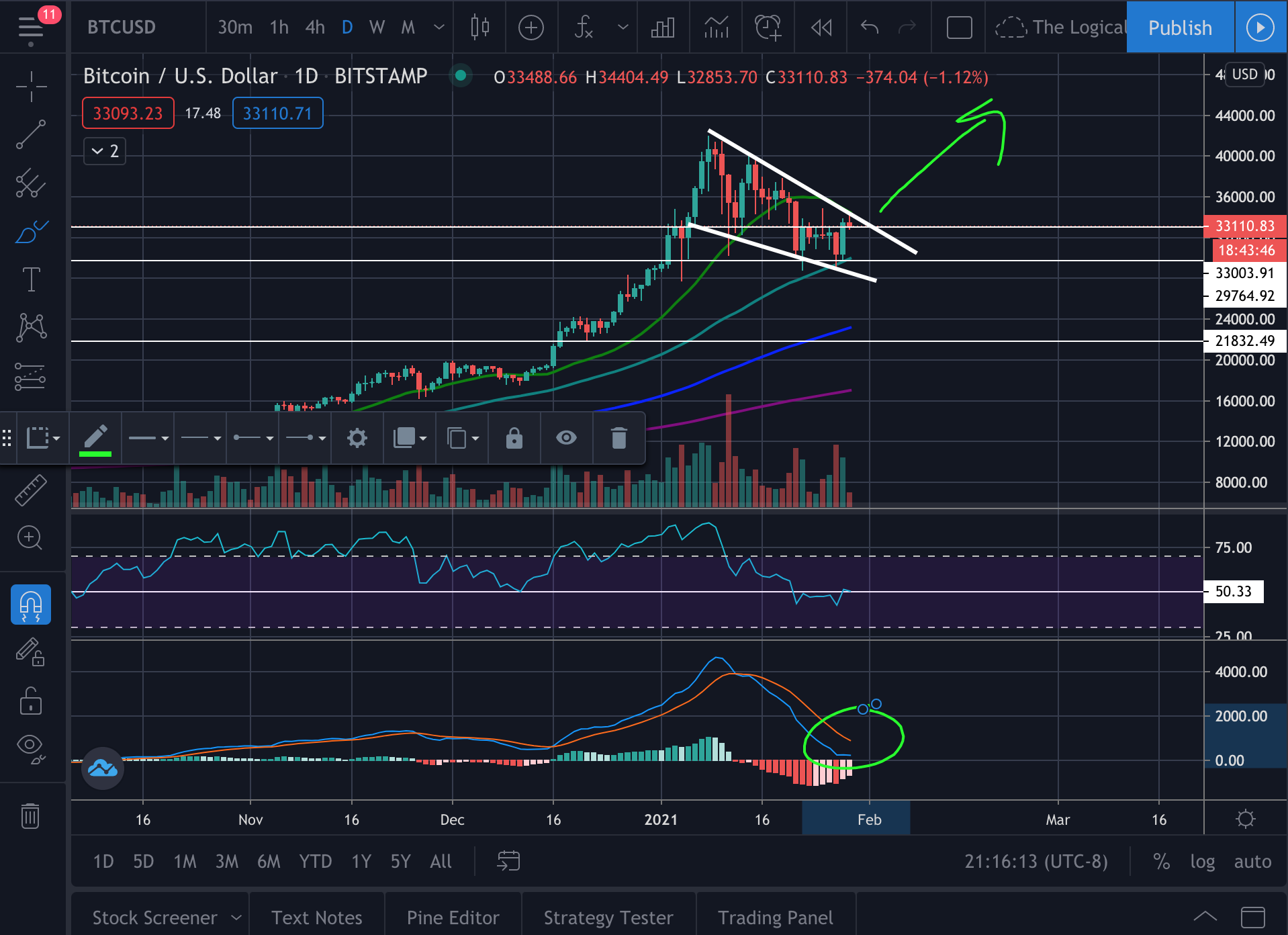
Task: Expand the timeframe list chevron
Action: [x=439, y=28]
